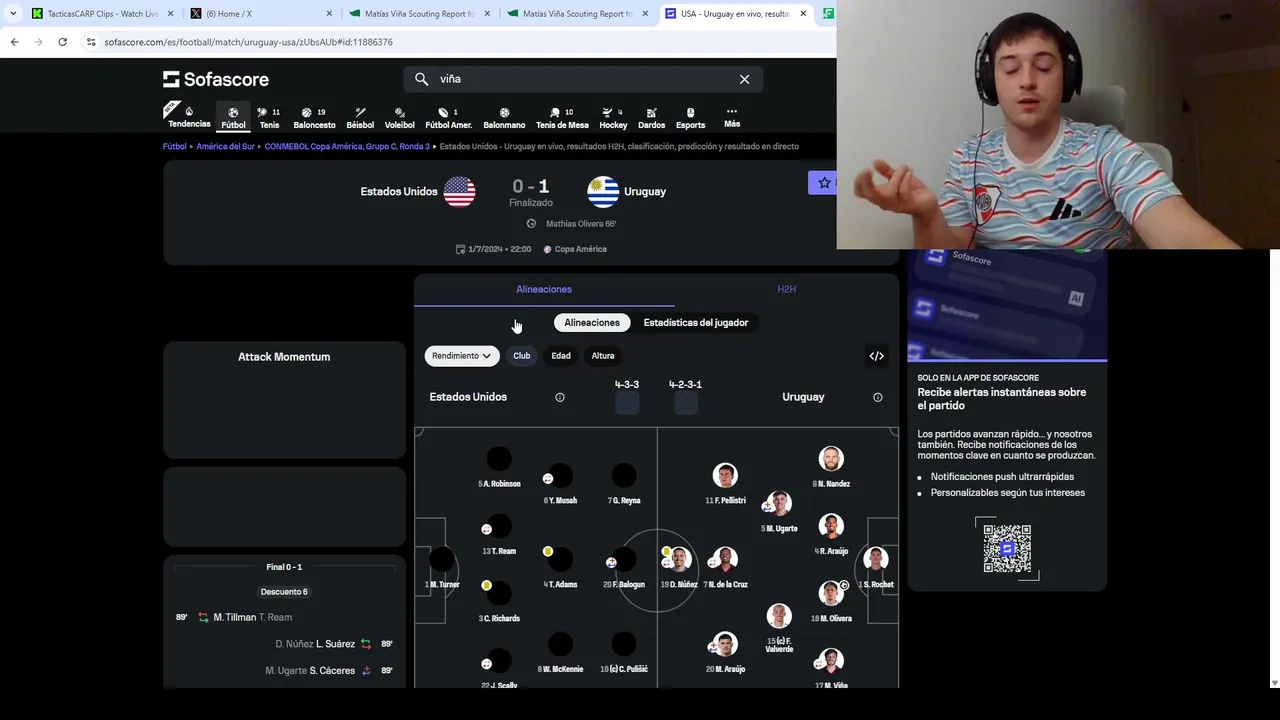This screenshot has width=1280, height=720.
Task: Open first Matías Viña Scouting Report tab
Action: coord(418,14)
